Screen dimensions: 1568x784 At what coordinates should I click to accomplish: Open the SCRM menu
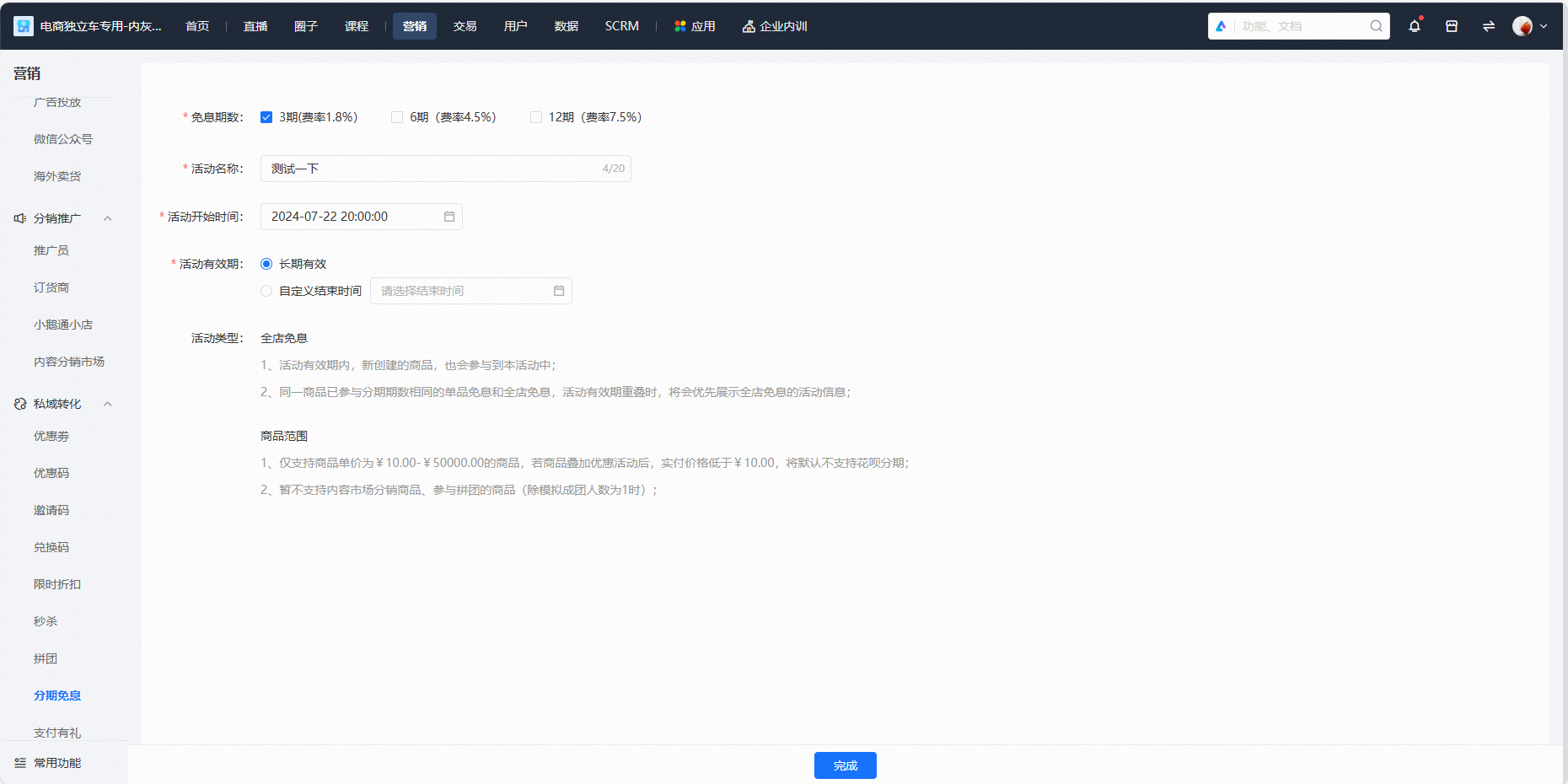pyautogui.click(x=622, y=26)
